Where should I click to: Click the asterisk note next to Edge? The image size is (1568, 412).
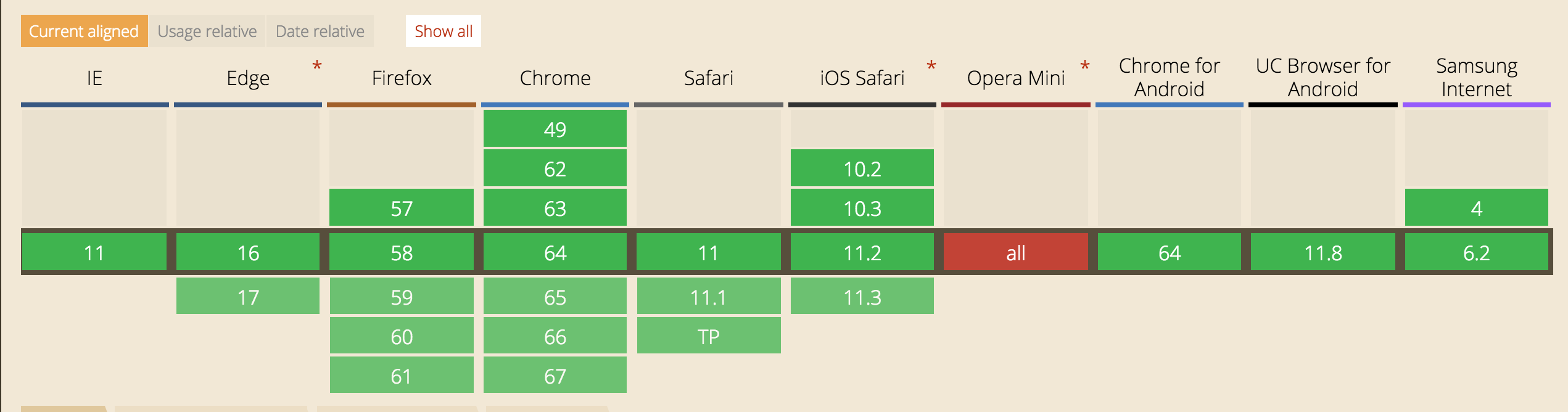pos(317,65)
